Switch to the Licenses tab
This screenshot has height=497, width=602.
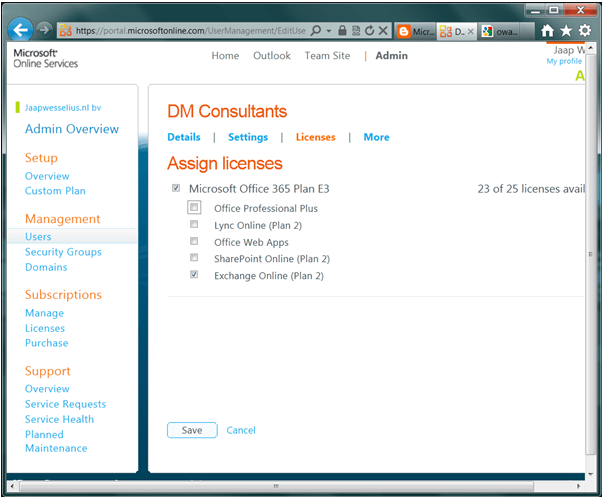tap(316, 137)
